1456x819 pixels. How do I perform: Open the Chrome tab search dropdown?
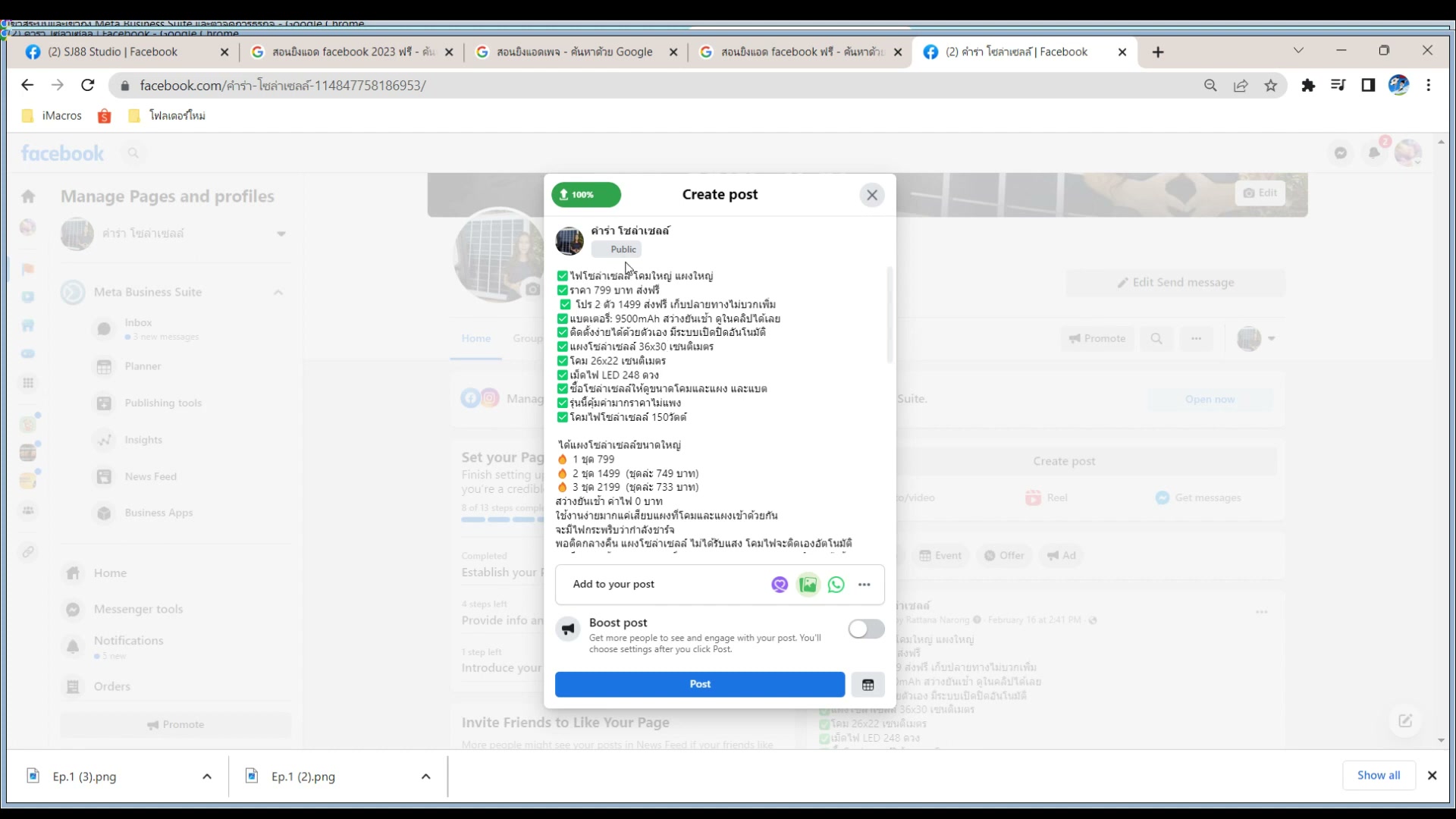(1298, 51)
